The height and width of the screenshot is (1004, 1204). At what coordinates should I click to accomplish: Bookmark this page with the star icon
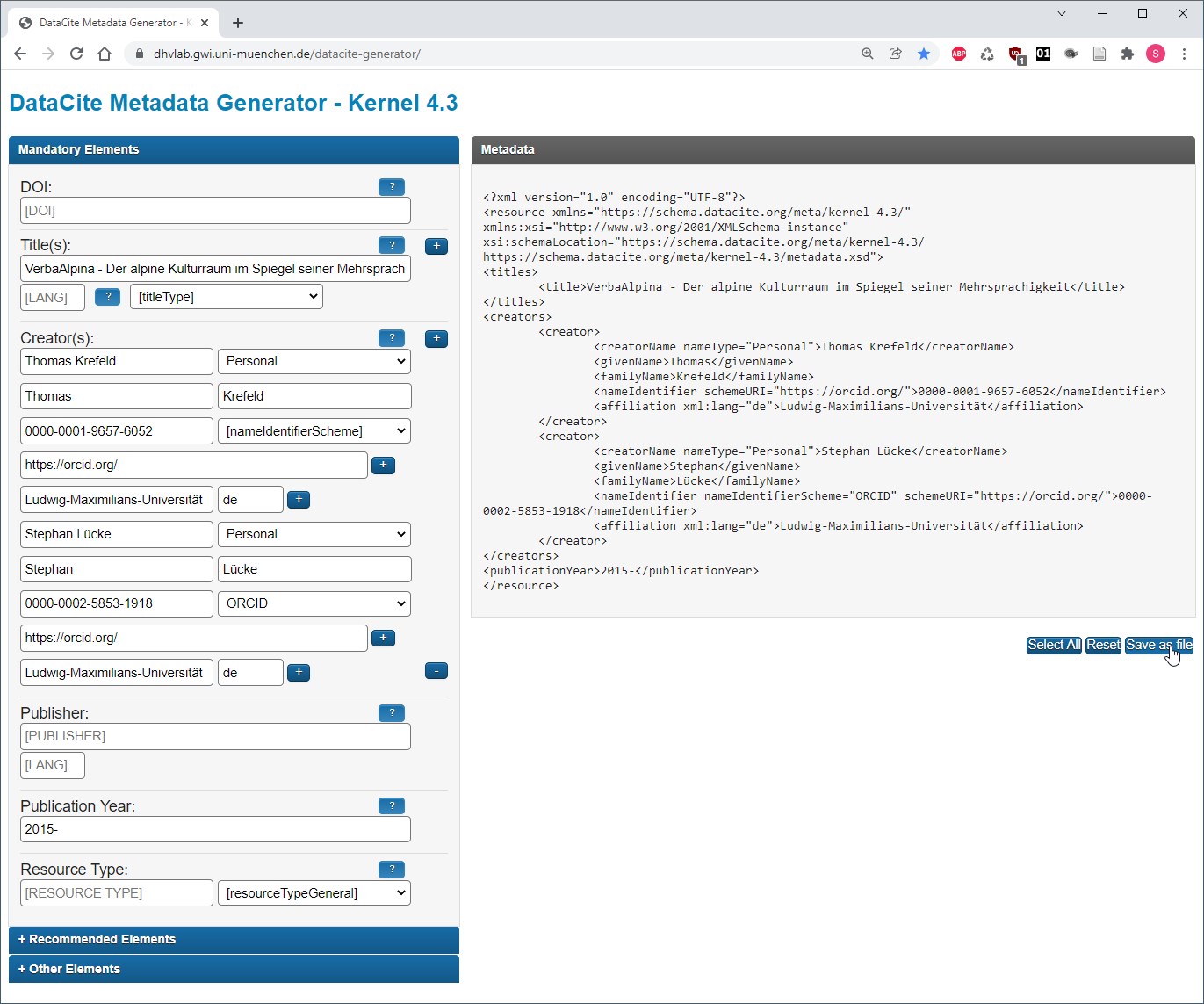tap(924, 54)
